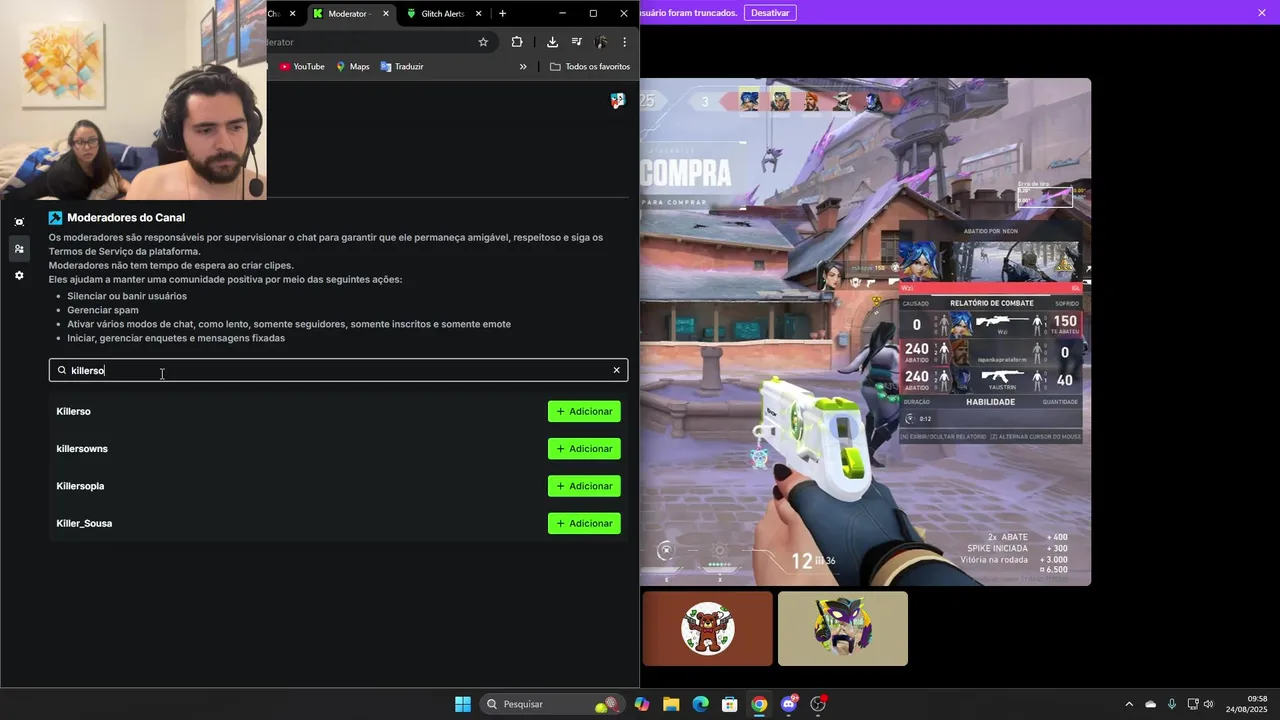Select Killer_Sousa username result
The height and width of the screenshot is (720, 1280).
[x=84, y=523]
